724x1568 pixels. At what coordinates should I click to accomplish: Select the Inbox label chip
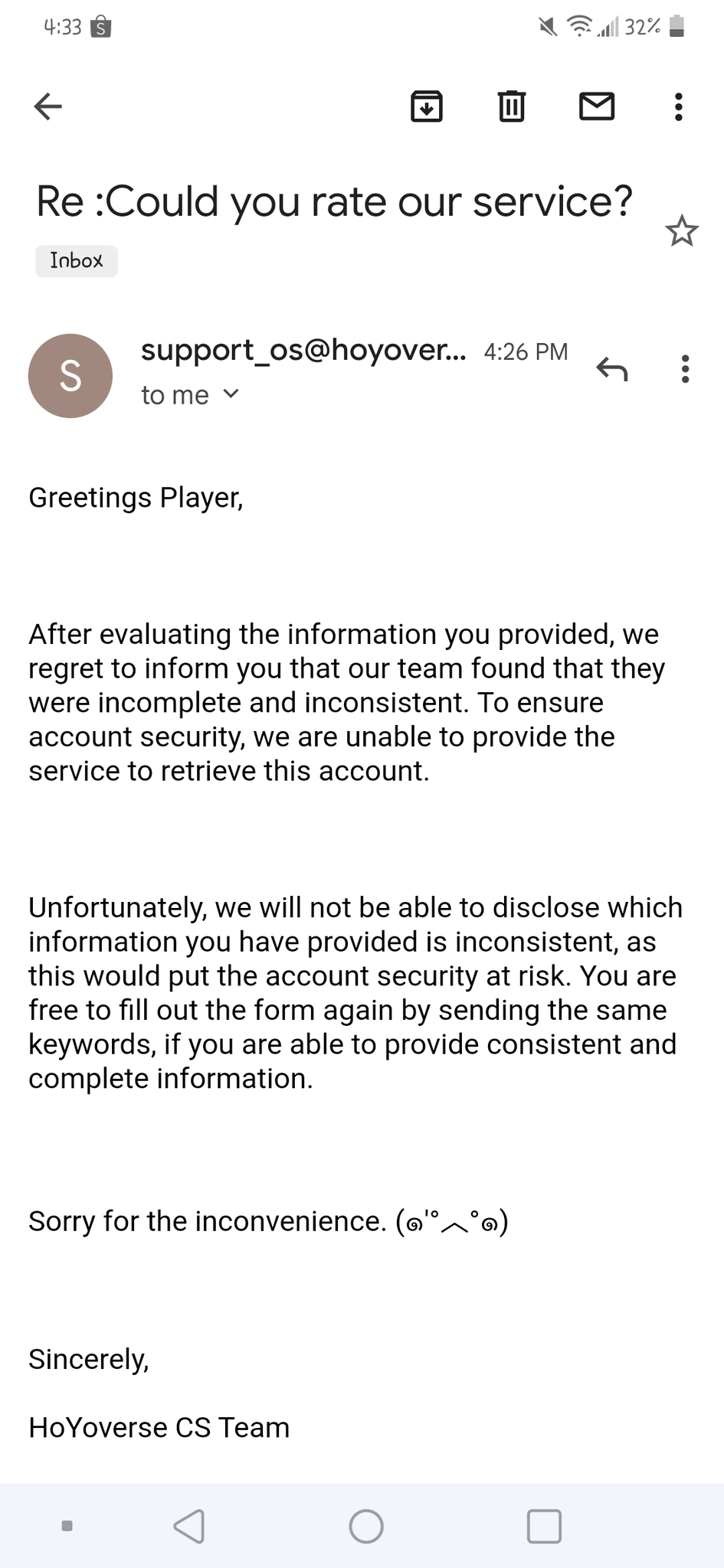[76, 260]
